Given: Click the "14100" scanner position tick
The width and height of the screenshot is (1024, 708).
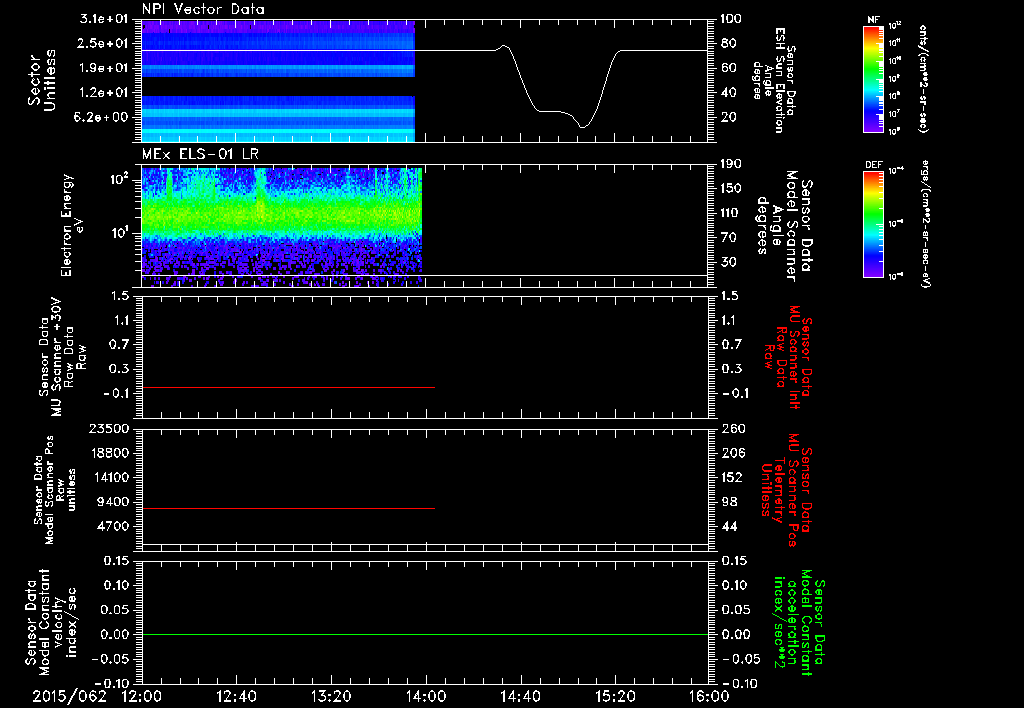Looking at the screenshot, I should point(109,477).
